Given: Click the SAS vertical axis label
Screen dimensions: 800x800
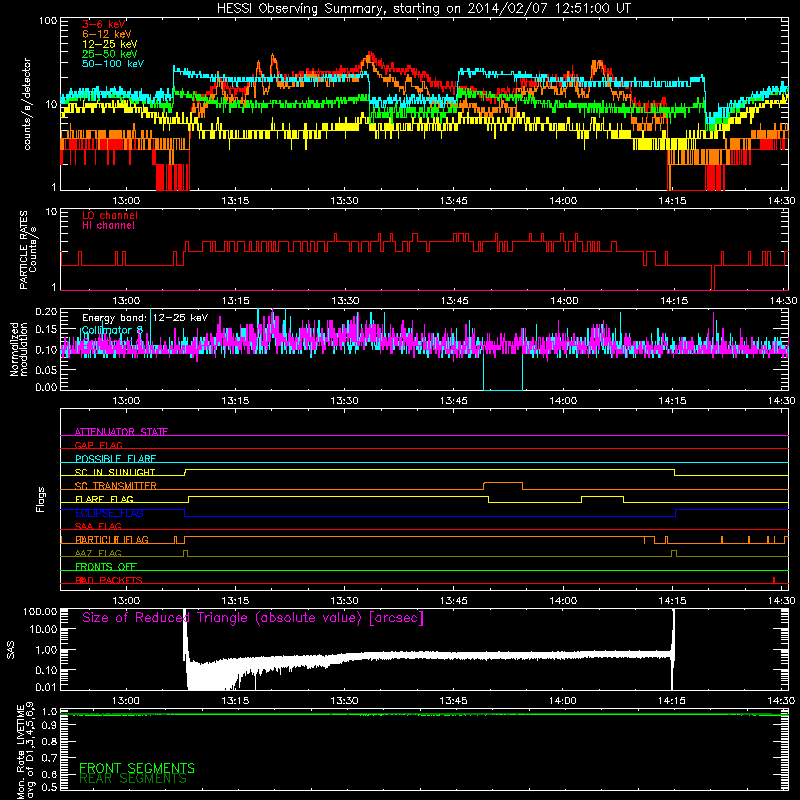Looking at the screenshot, I should (11, 649).
